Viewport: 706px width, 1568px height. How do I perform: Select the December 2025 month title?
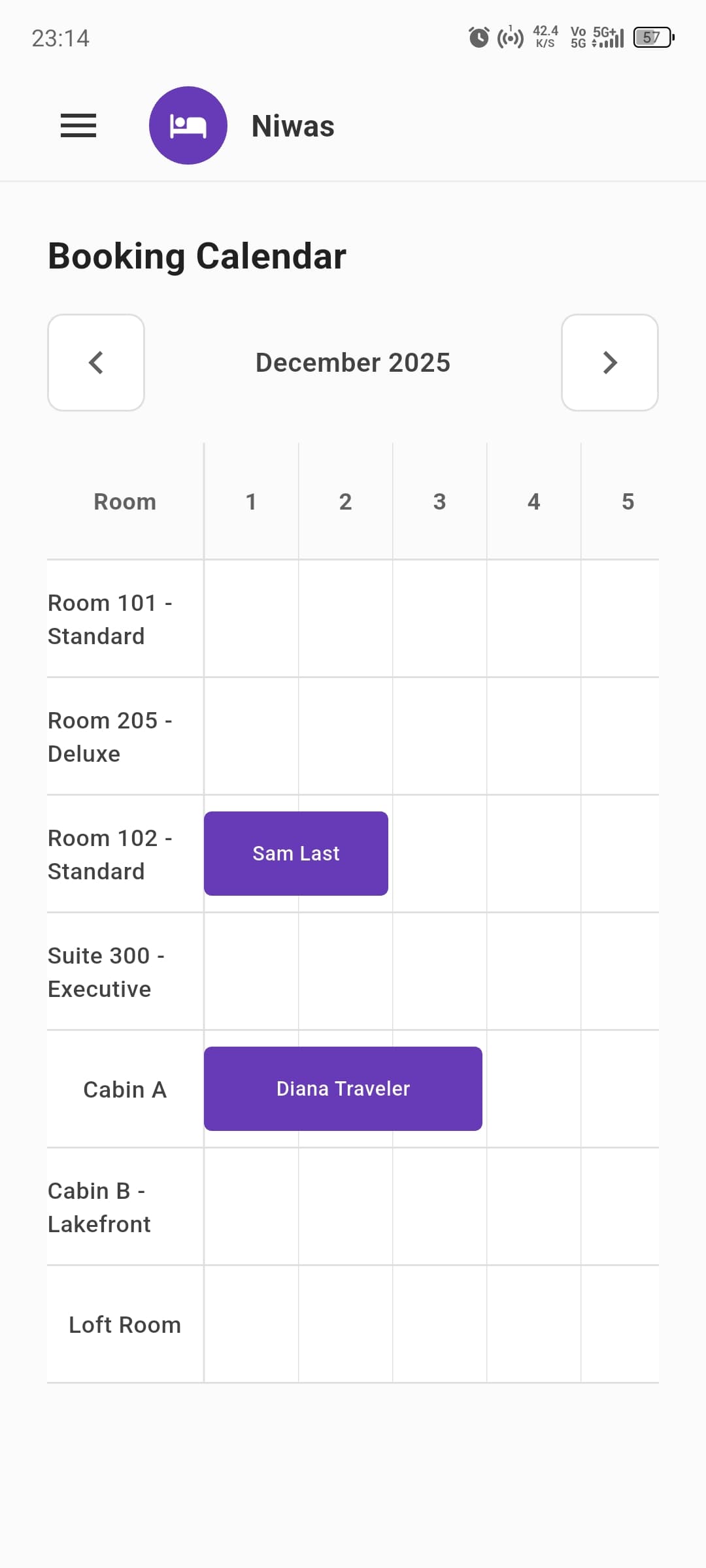tap(352, 363)
